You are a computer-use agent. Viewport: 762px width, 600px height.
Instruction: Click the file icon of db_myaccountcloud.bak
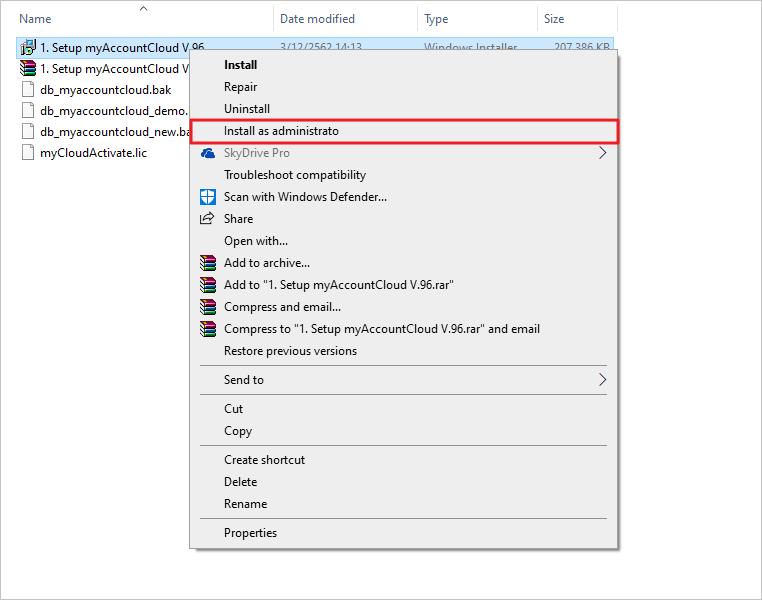click(x=28, y=90)
